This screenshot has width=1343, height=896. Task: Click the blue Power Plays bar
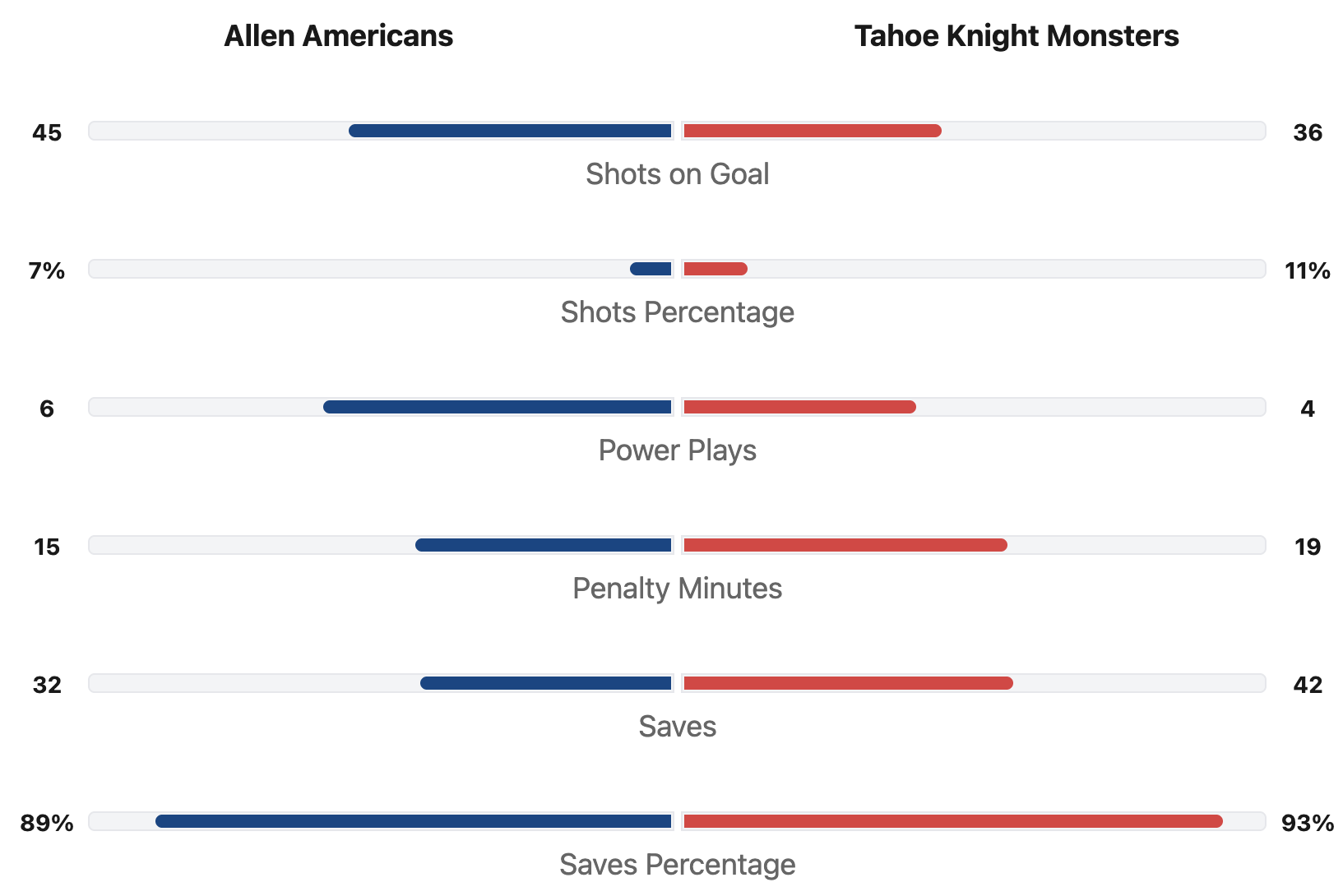coord(498,407)
